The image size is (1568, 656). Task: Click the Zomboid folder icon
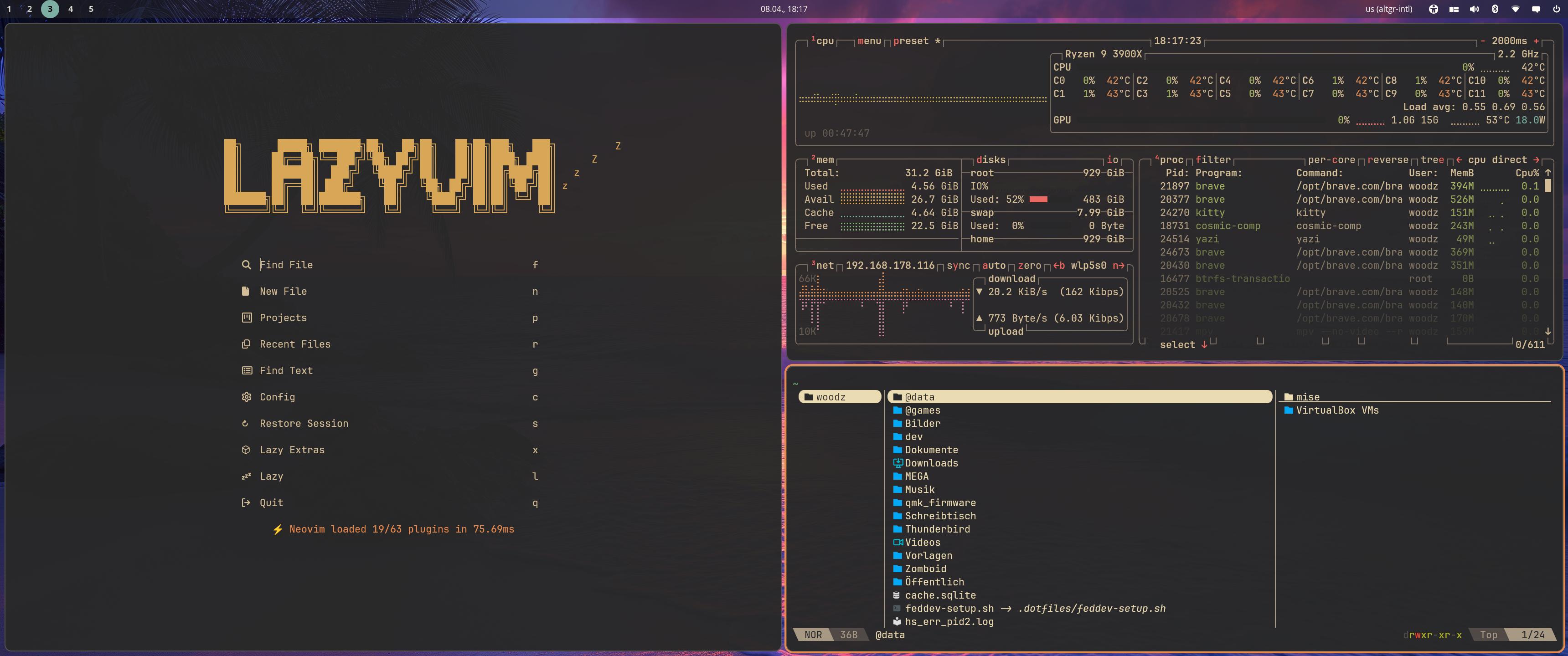897,569
